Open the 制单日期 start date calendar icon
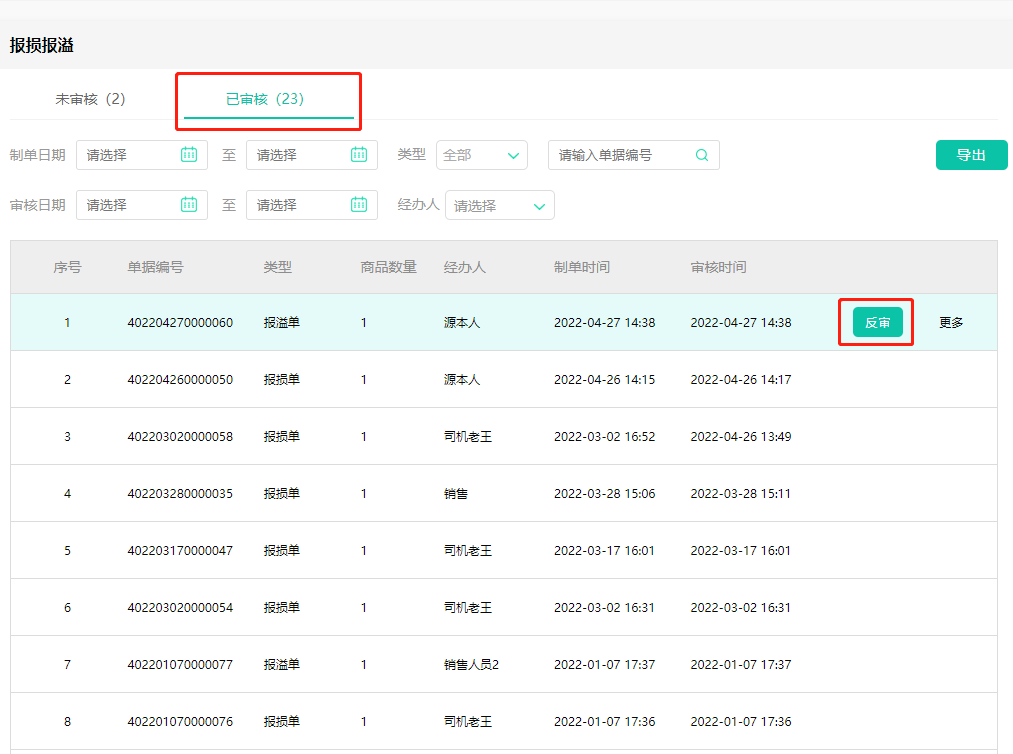Screen dimensions: 1013x754 pyautogui.click(x=191, y=155)
